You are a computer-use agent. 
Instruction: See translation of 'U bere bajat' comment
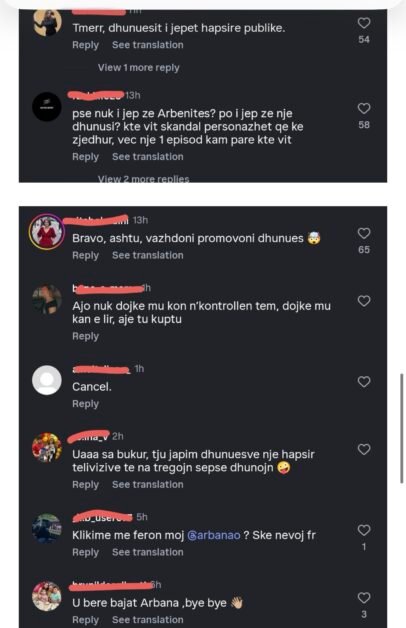pos(148,620)
